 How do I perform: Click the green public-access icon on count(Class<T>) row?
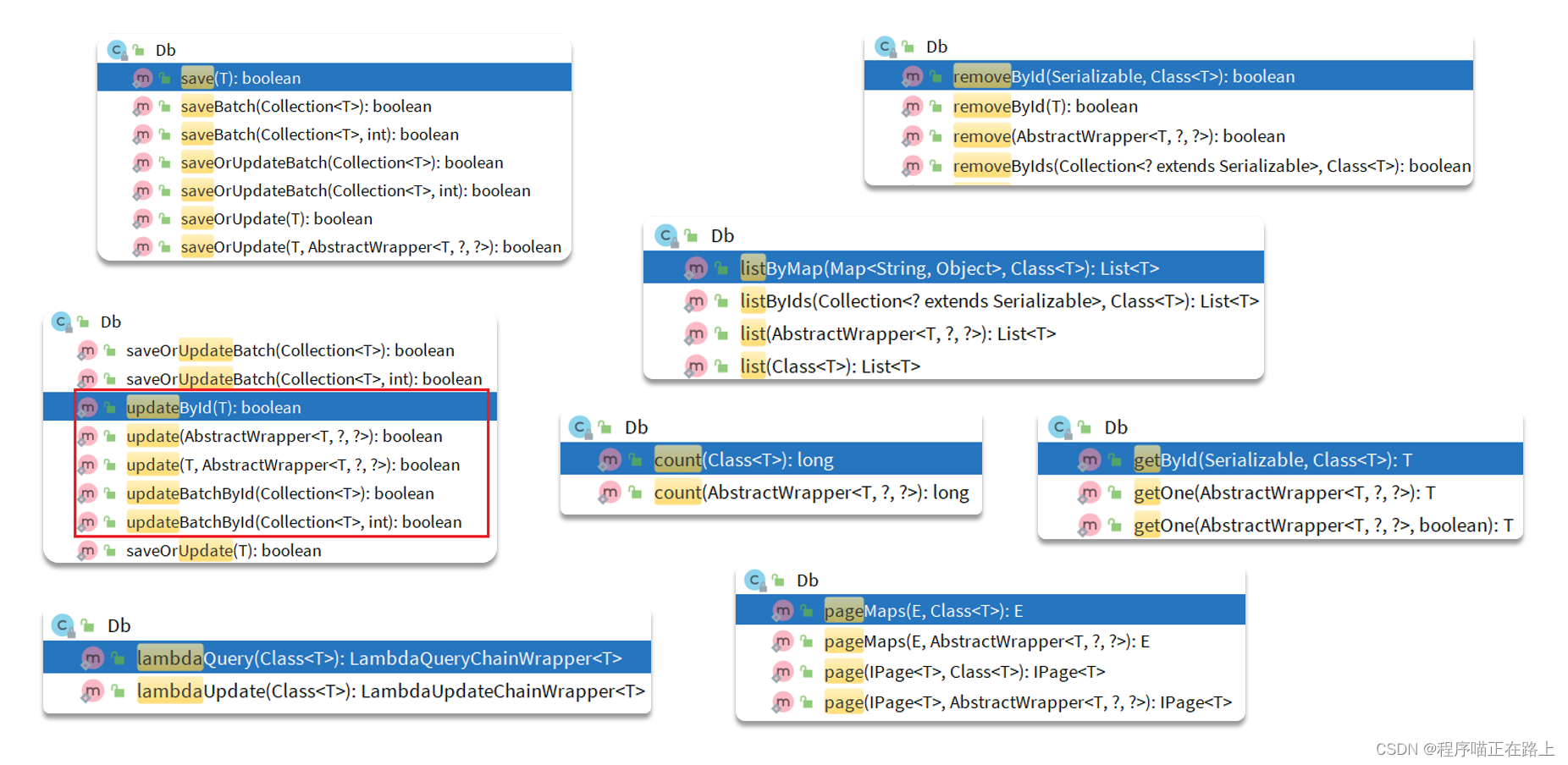click(635, 460)
